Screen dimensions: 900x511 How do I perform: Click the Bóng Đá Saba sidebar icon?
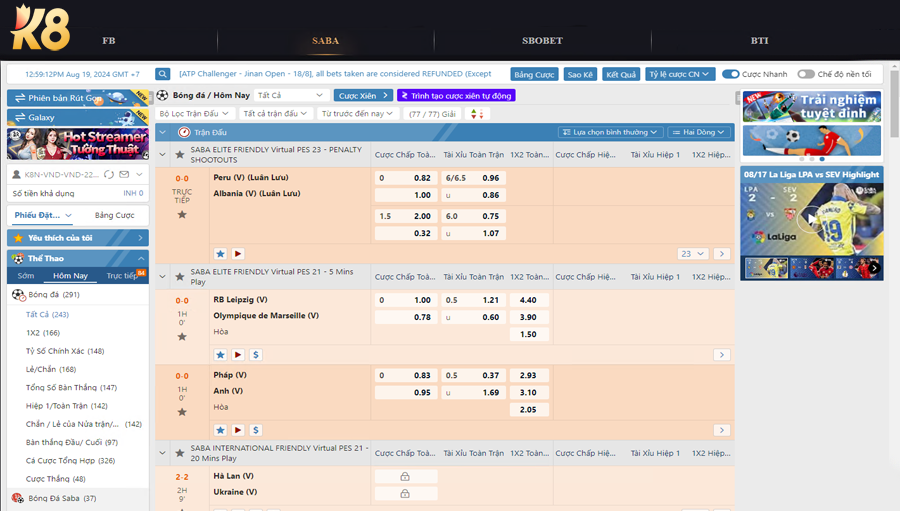tap(18, 498)
